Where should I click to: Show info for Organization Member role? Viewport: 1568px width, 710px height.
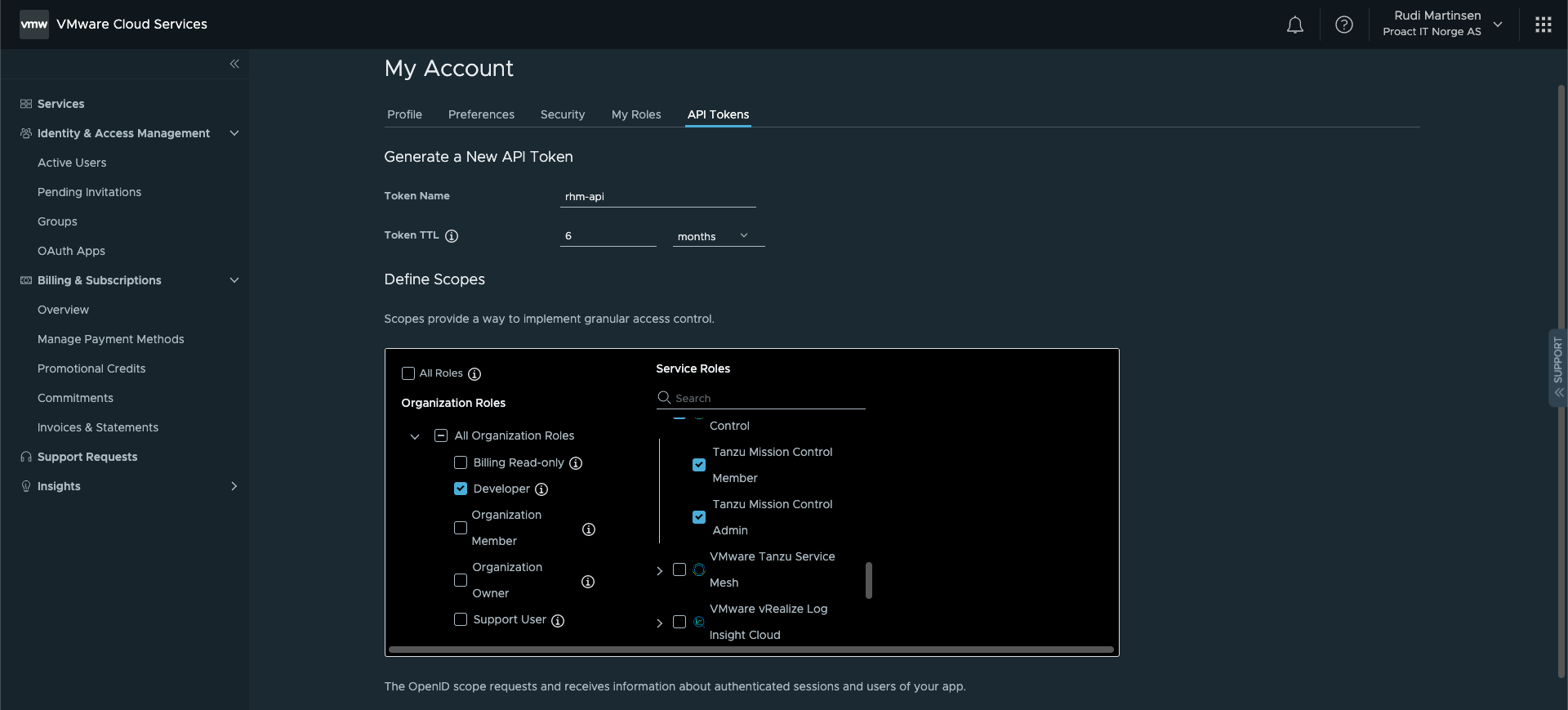coord(589,529)
